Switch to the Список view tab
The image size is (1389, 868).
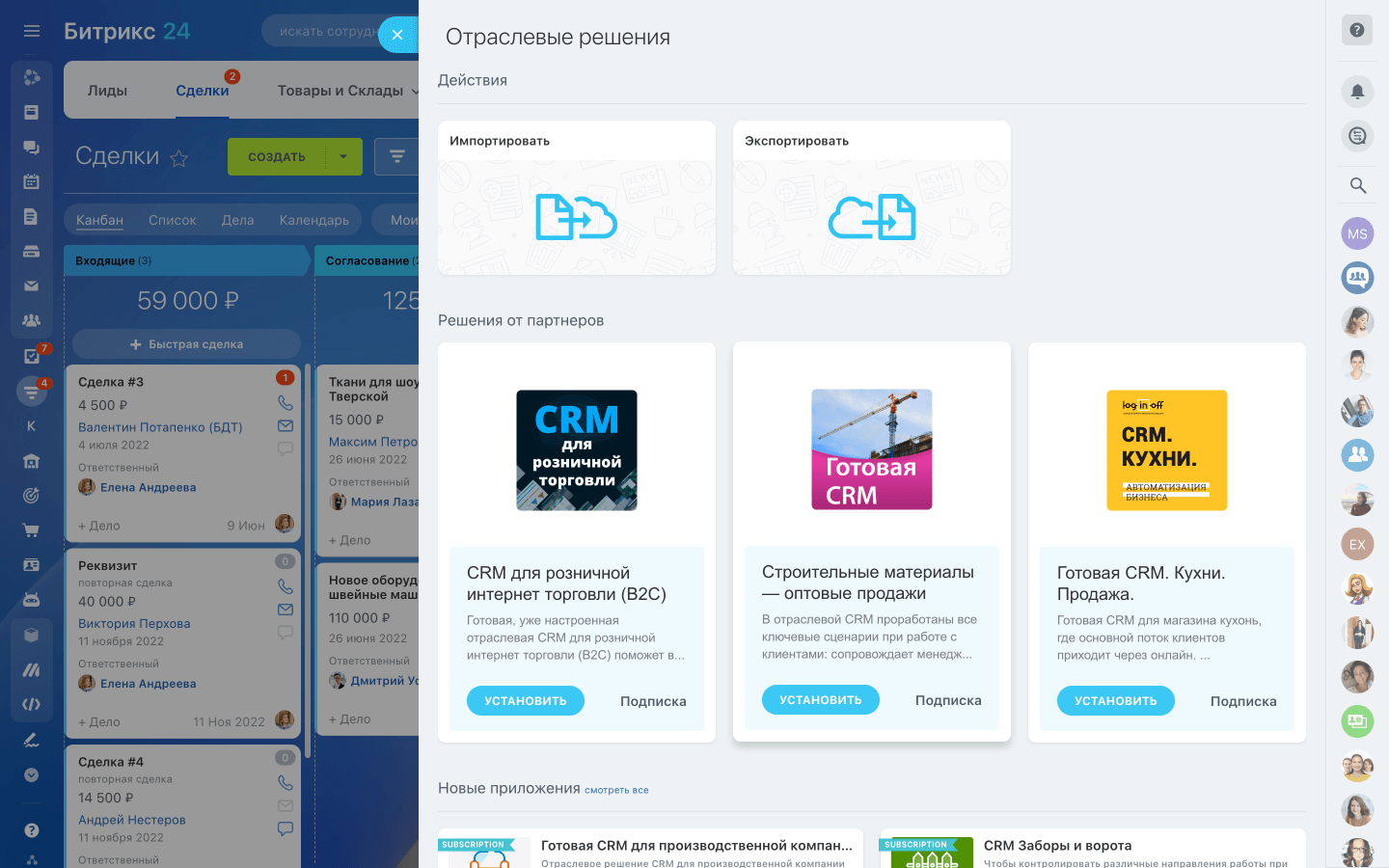[x=172, y=220]
